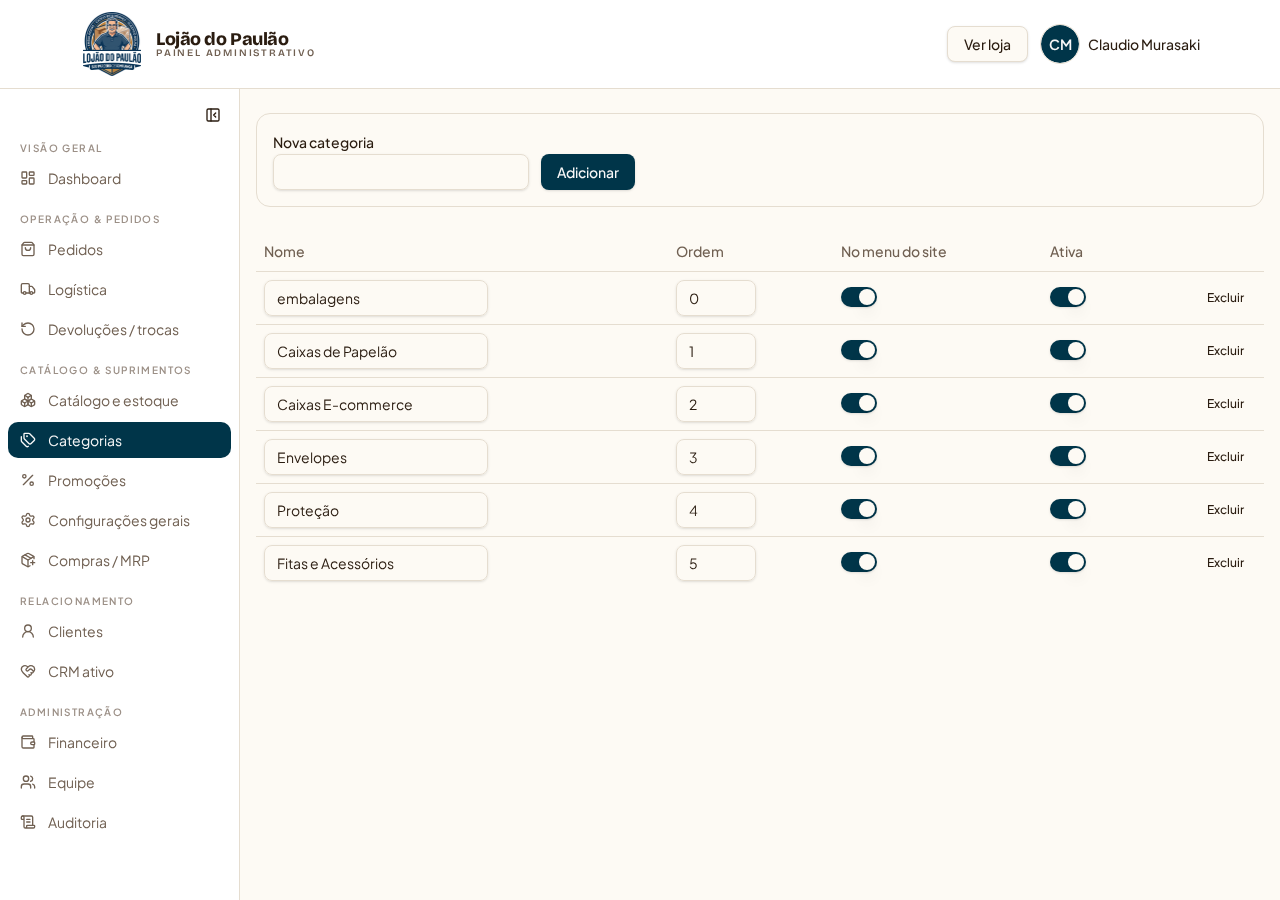
Task: Click the Dashboard grid icon
Action: click(x=28, y=178)
